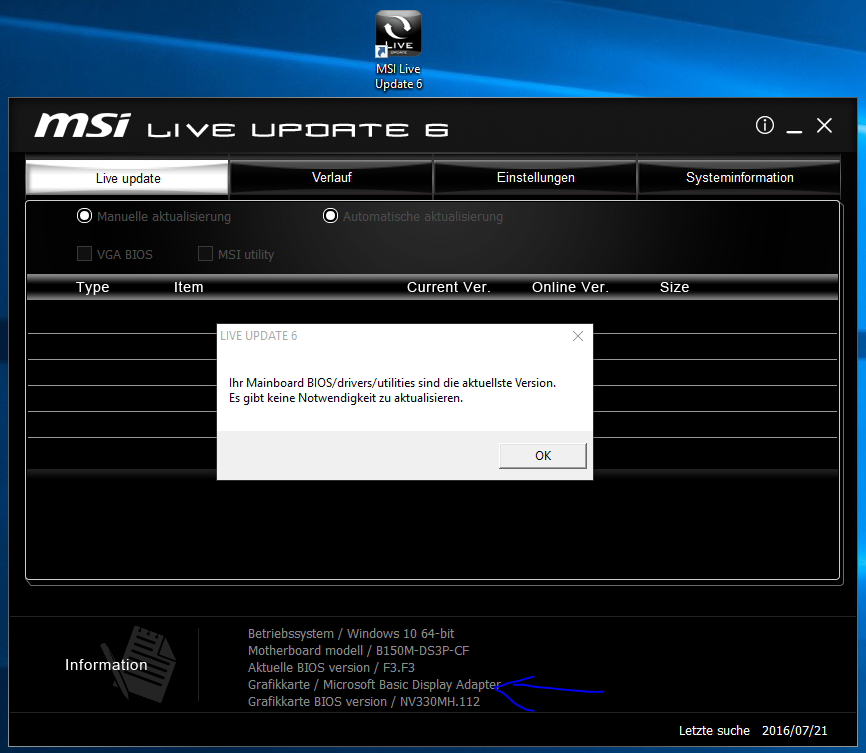Close the MSI Live Update 6 window
Screen dimensions: 866x753
click(825, 125)
